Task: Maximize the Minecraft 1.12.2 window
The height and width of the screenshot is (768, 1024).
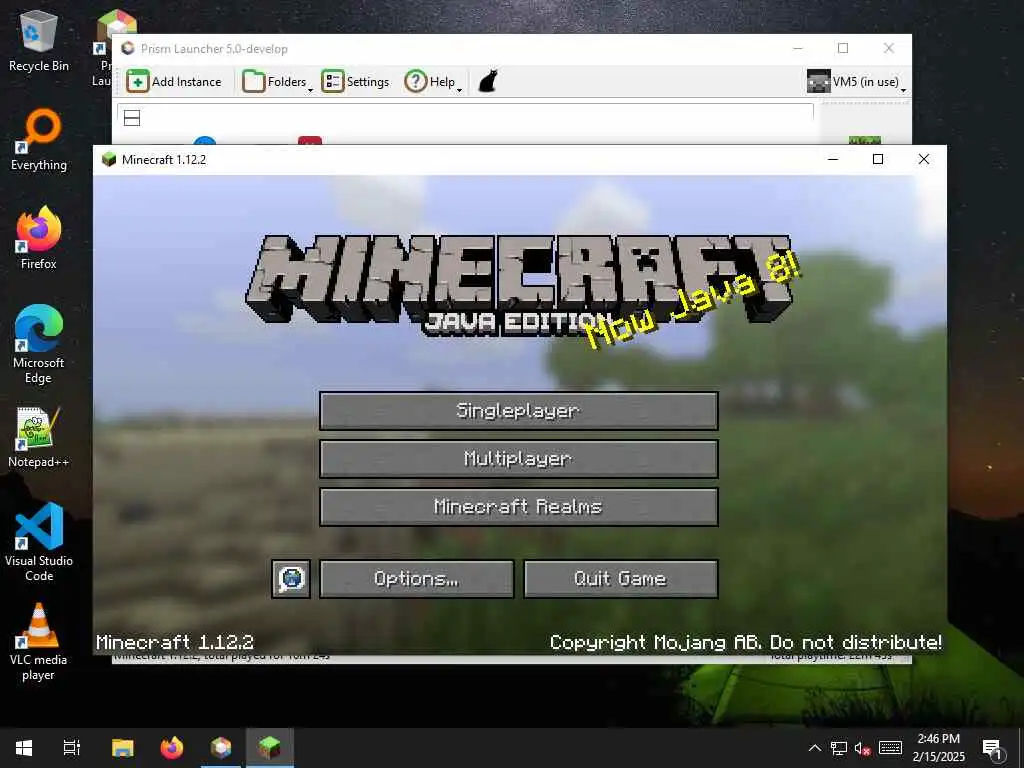Action: click(x=878, y=159)
